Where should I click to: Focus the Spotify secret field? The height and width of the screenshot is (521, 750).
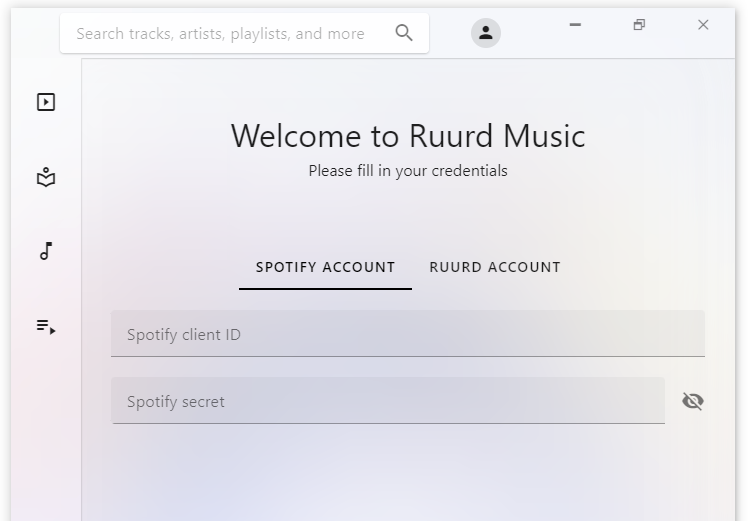[388, 400]
